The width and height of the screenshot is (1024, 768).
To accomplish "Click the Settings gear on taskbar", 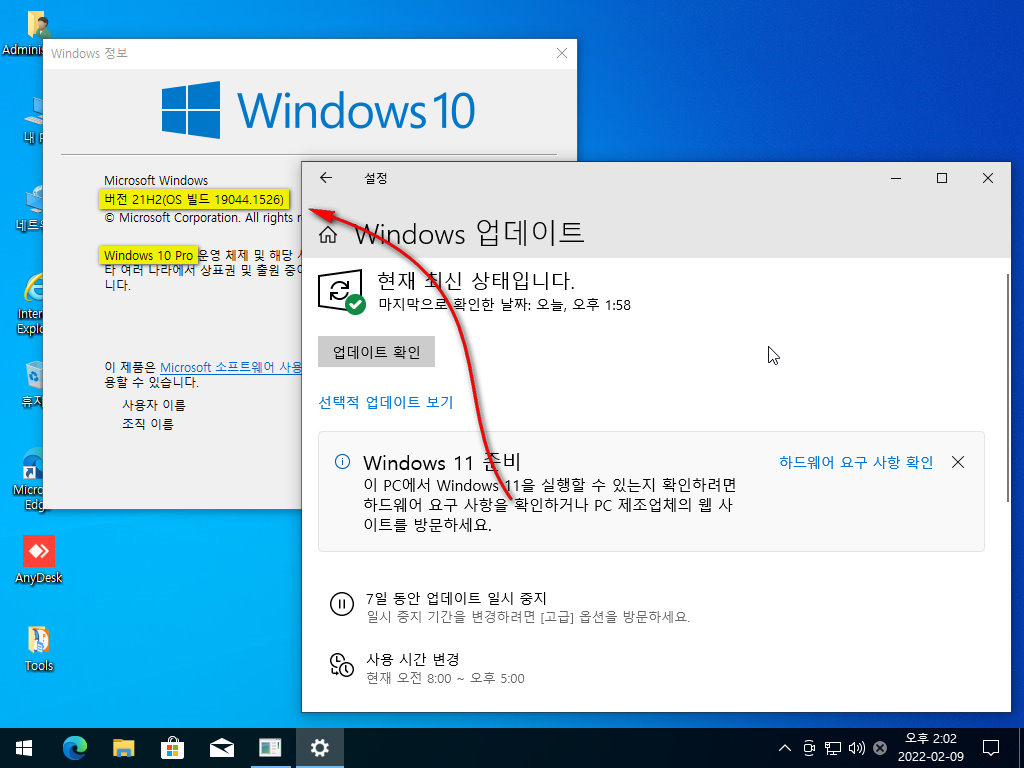I will point(319,748).
